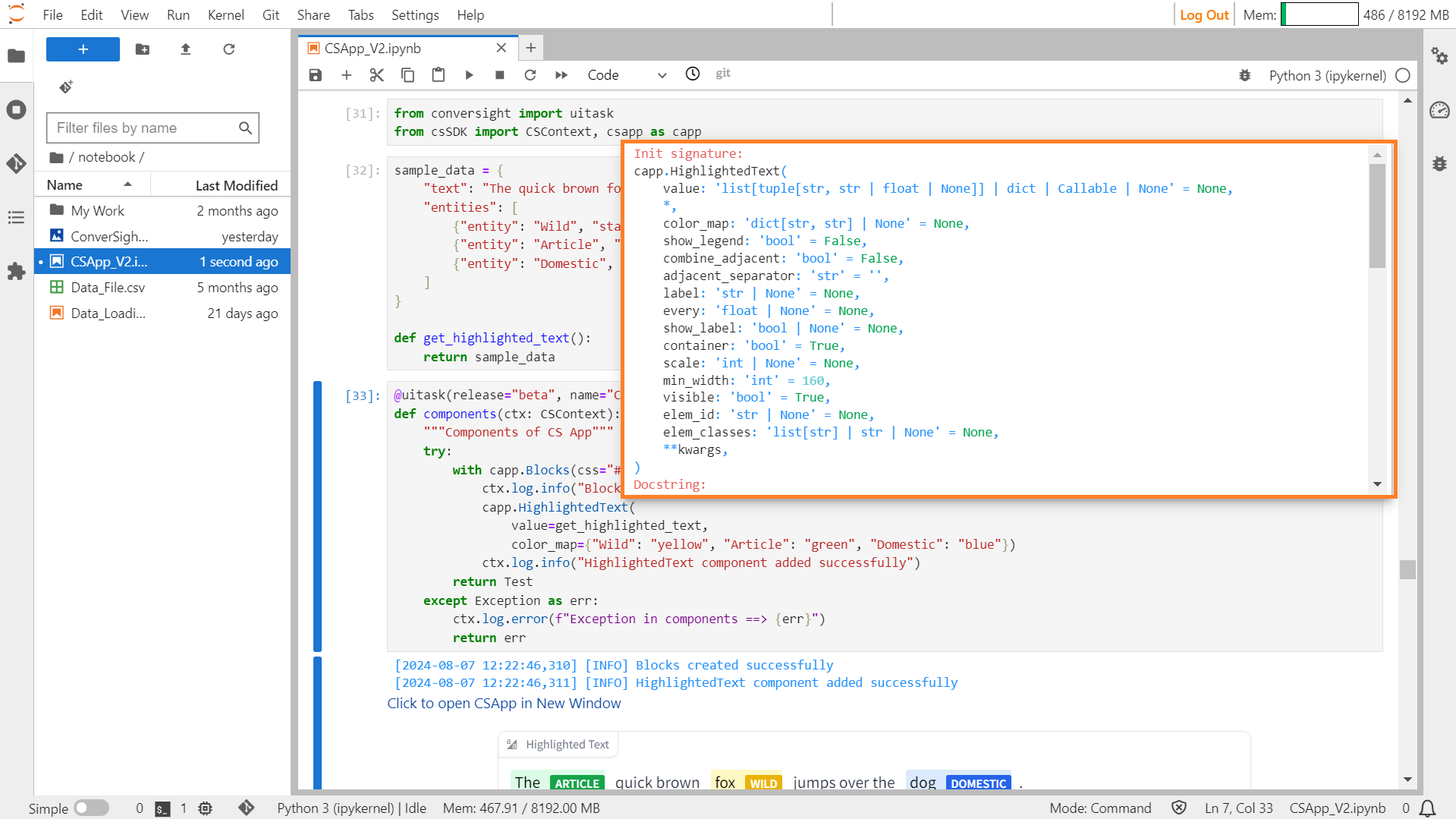This screenshot has height=819, width=1456.
Task: Copy the selected cell
Action: click(x=407, y=74)
